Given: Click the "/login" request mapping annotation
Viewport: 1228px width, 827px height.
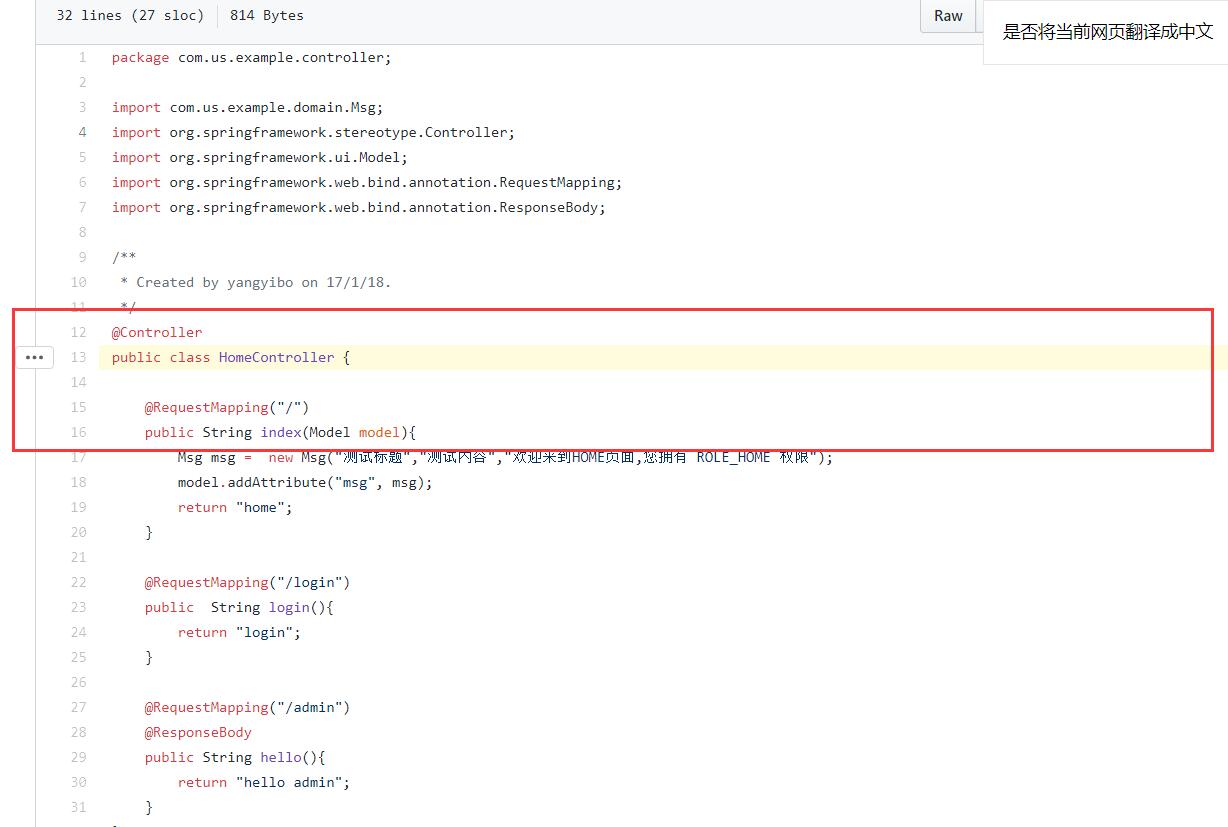Looking at the screenshot, I should 247,583.
